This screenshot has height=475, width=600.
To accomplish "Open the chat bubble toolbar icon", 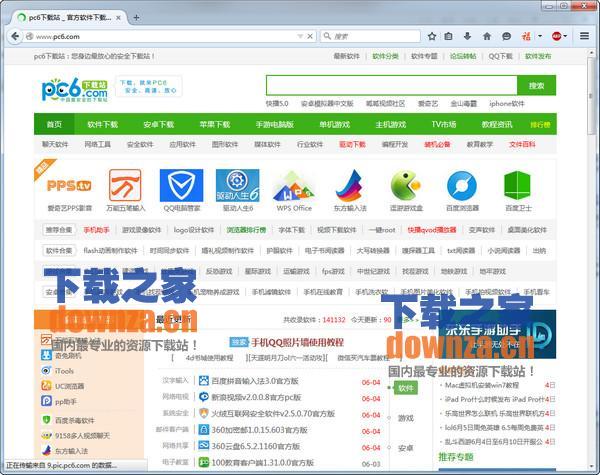I will coord(506,36).
